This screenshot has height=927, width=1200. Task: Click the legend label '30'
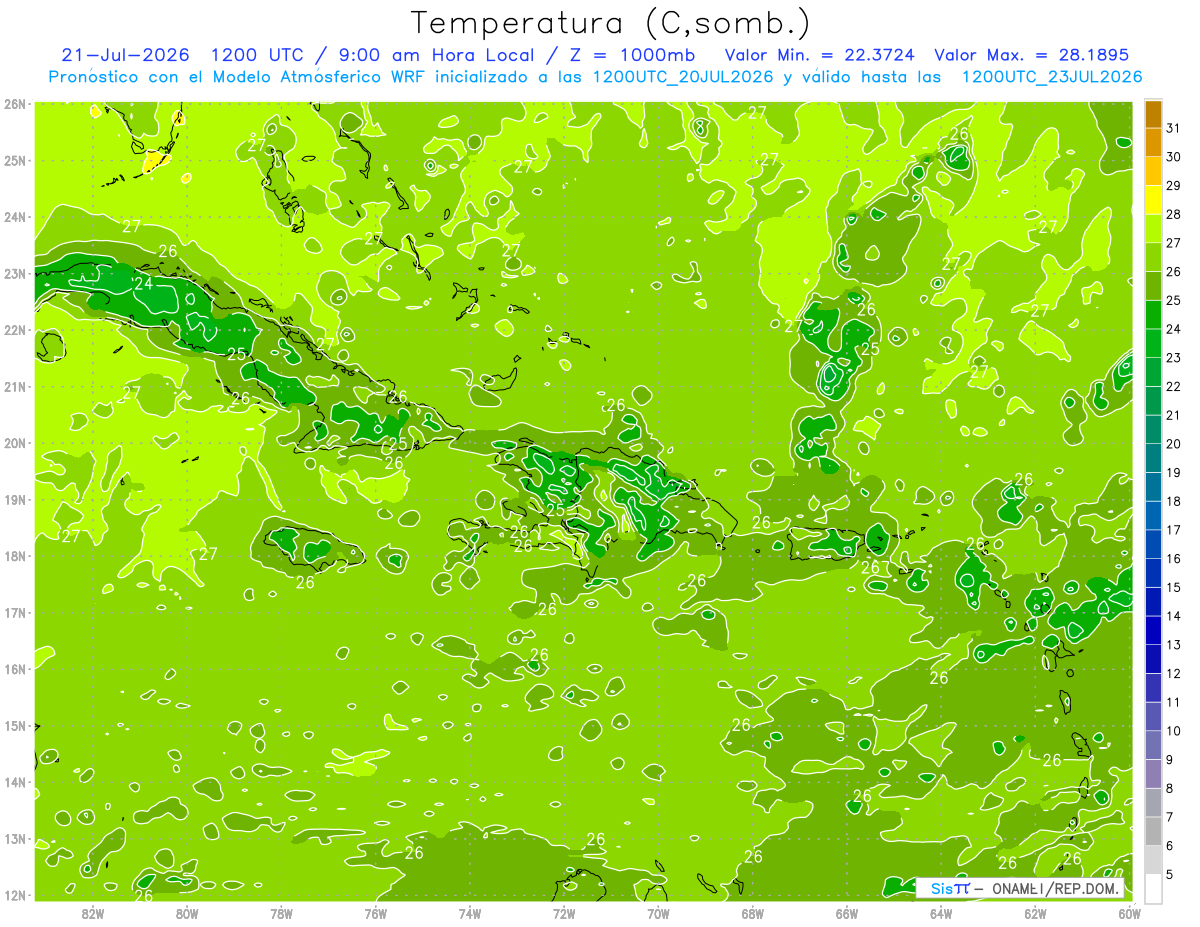[1174, 157]
